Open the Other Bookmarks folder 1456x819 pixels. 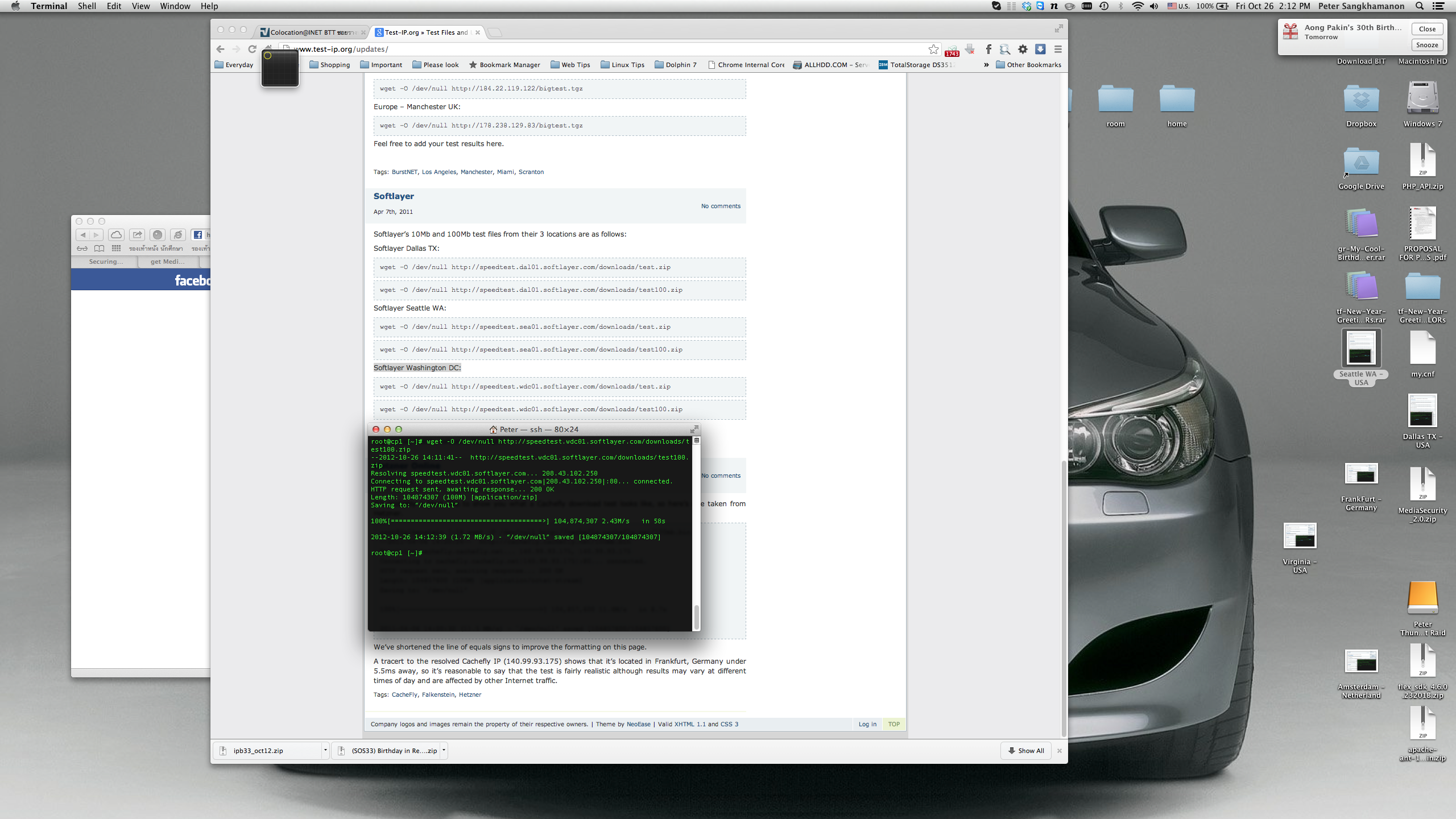tap(1028, 65)
